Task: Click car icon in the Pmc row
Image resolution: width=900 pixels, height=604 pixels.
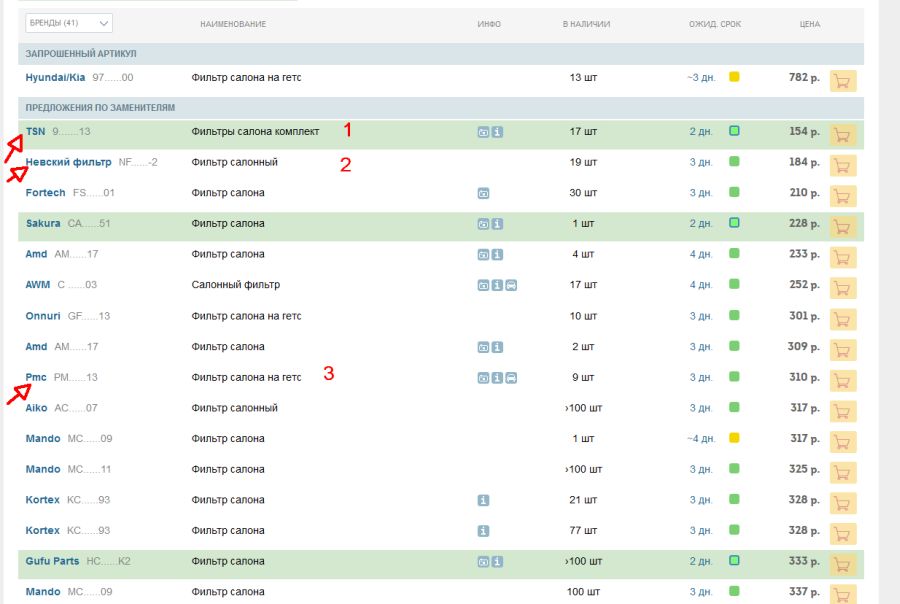Action: [x=511, y=378]
